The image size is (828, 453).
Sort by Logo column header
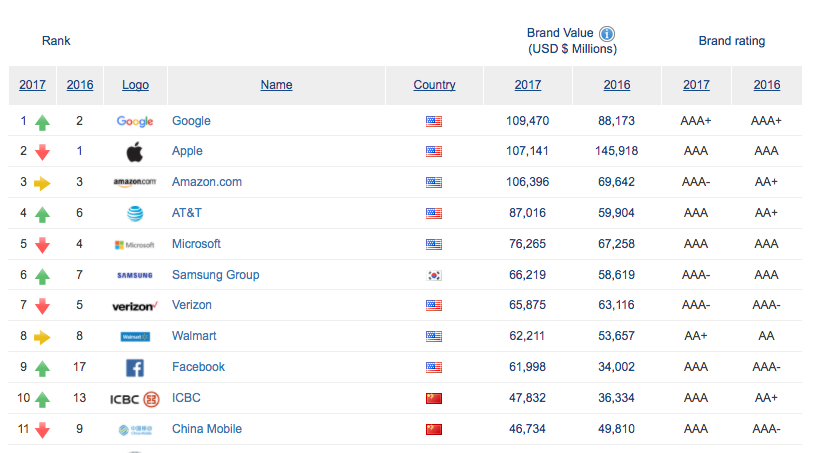pyautogui.click(x=135, y=85)
